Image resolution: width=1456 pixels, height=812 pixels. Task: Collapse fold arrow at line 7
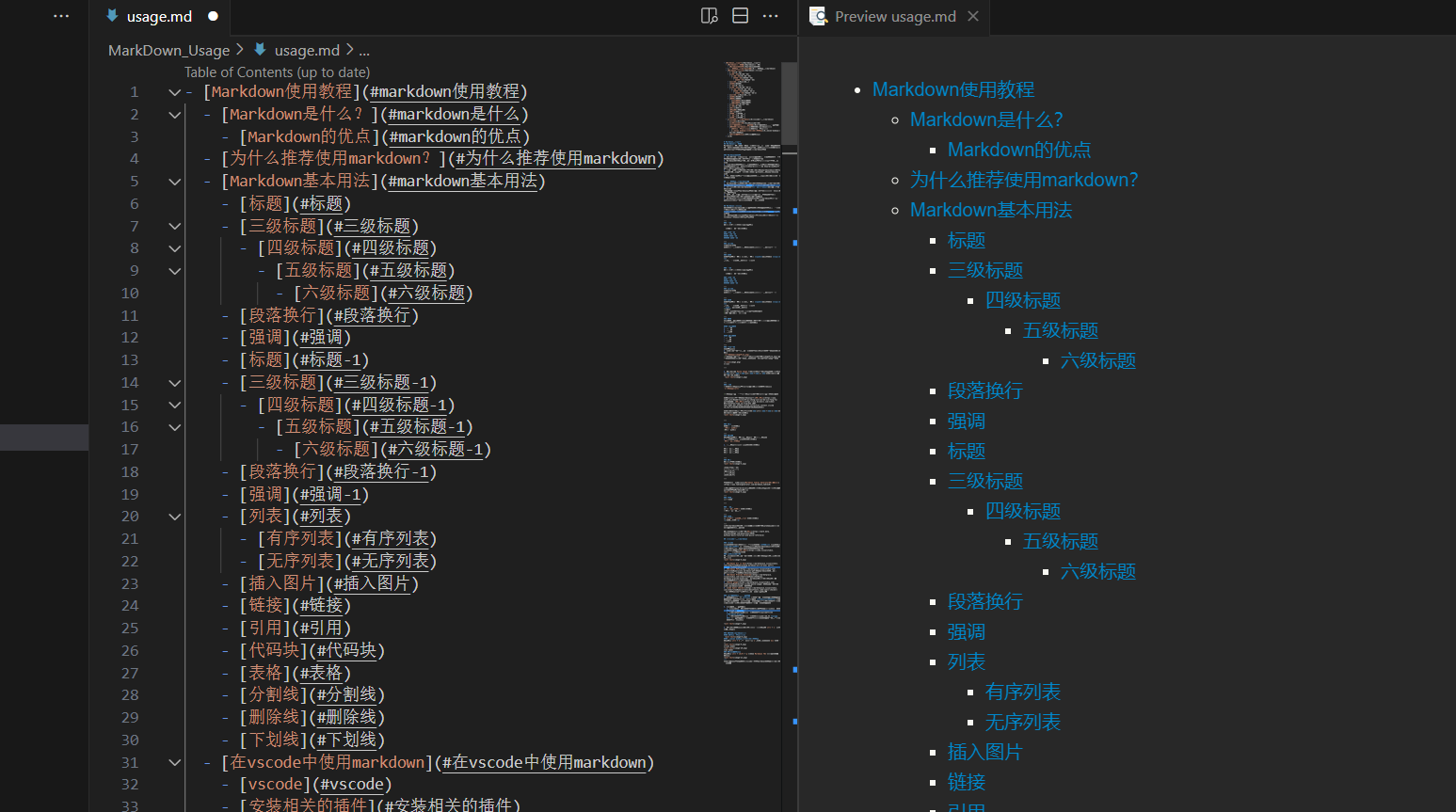coord(174,227)
